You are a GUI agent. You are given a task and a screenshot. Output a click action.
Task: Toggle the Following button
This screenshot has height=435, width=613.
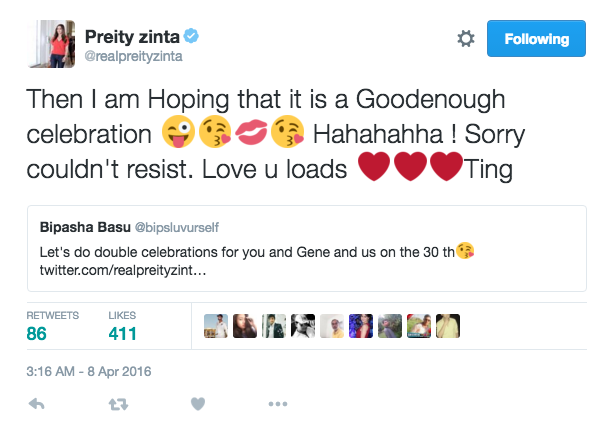(x=536, y=39)
